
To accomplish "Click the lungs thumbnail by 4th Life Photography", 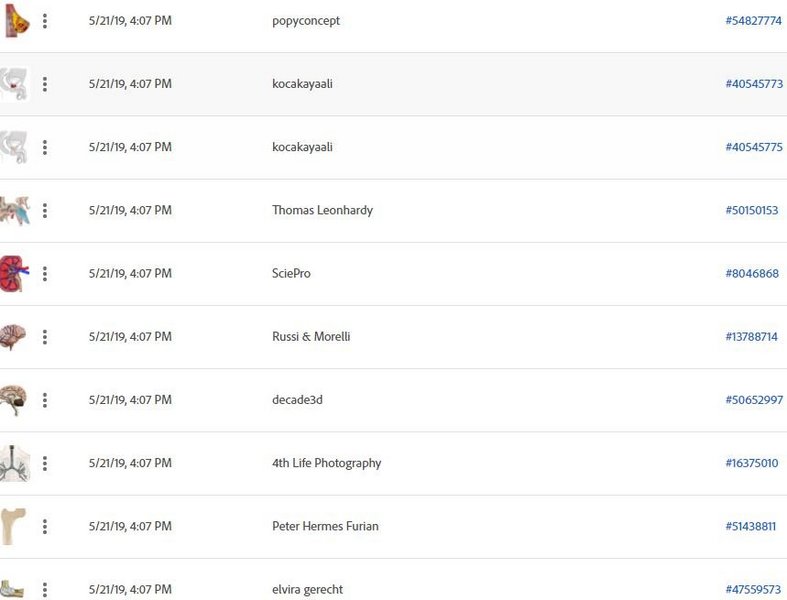I will 15,463.
